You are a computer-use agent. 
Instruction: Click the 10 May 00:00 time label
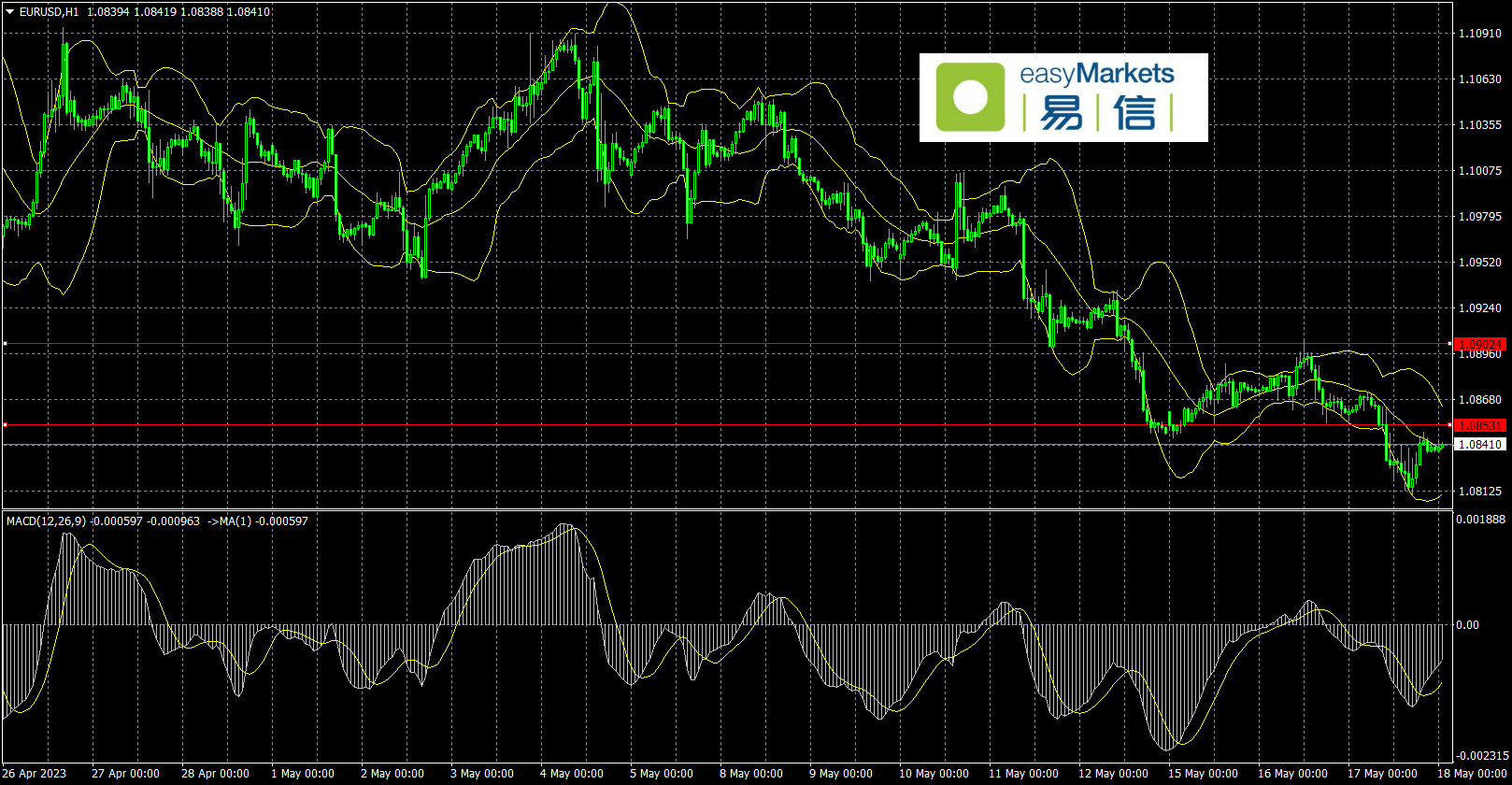[x=934, y=774]
